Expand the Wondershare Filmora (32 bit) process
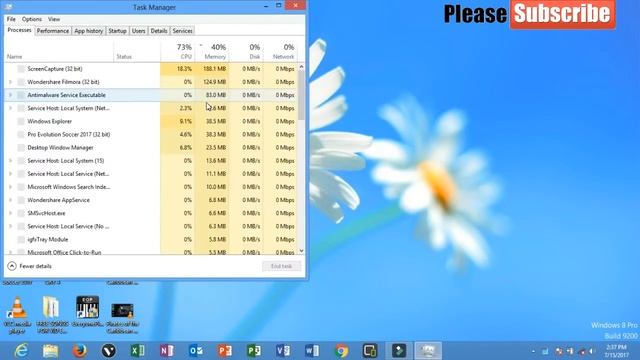Image resolution: width=640 pixels, height=360 pixels. coord(11,82)
